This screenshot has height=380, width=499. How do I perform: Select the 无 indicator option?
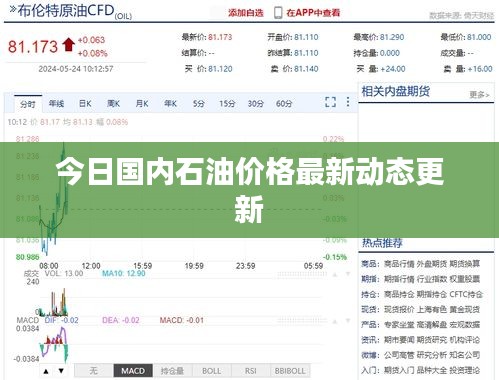[94, 371]
